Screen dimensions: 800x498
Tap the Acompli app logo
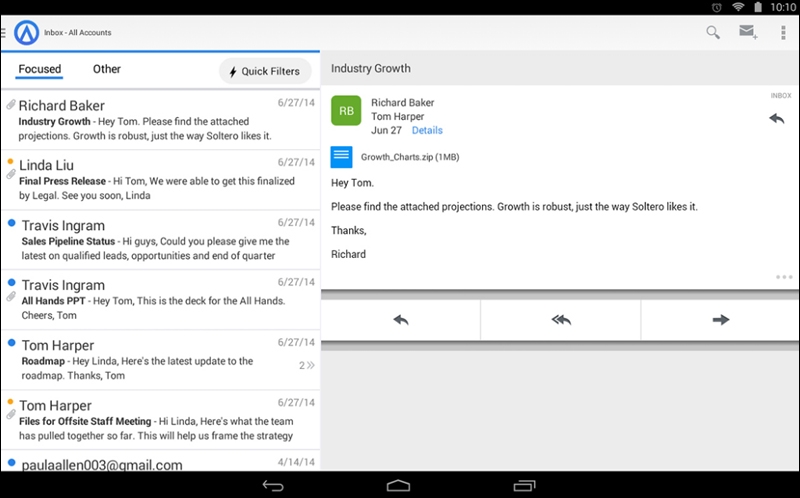click(x=27, y=33)
